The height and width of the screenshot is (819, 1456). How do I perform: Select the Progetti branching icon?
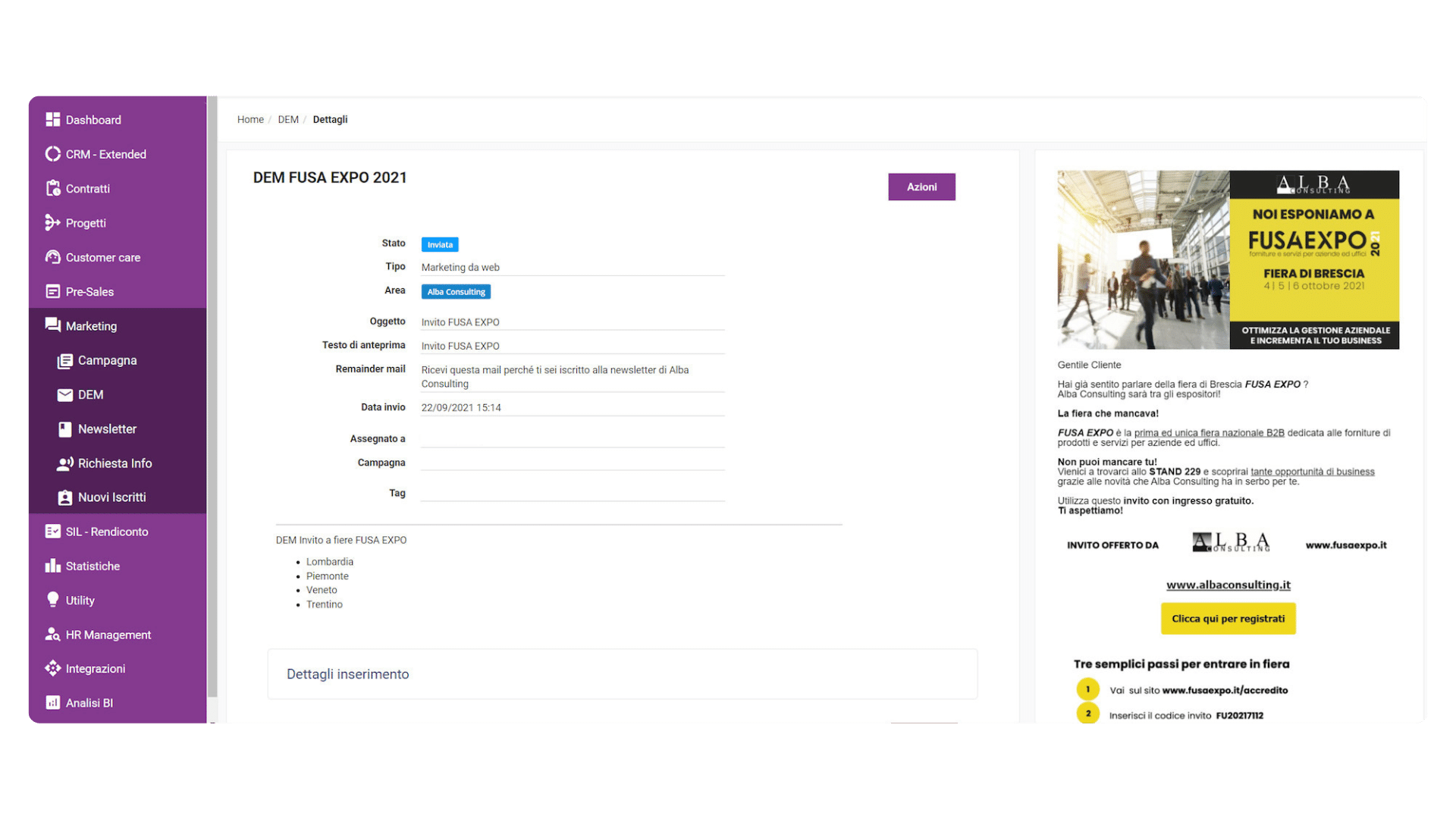52,223
